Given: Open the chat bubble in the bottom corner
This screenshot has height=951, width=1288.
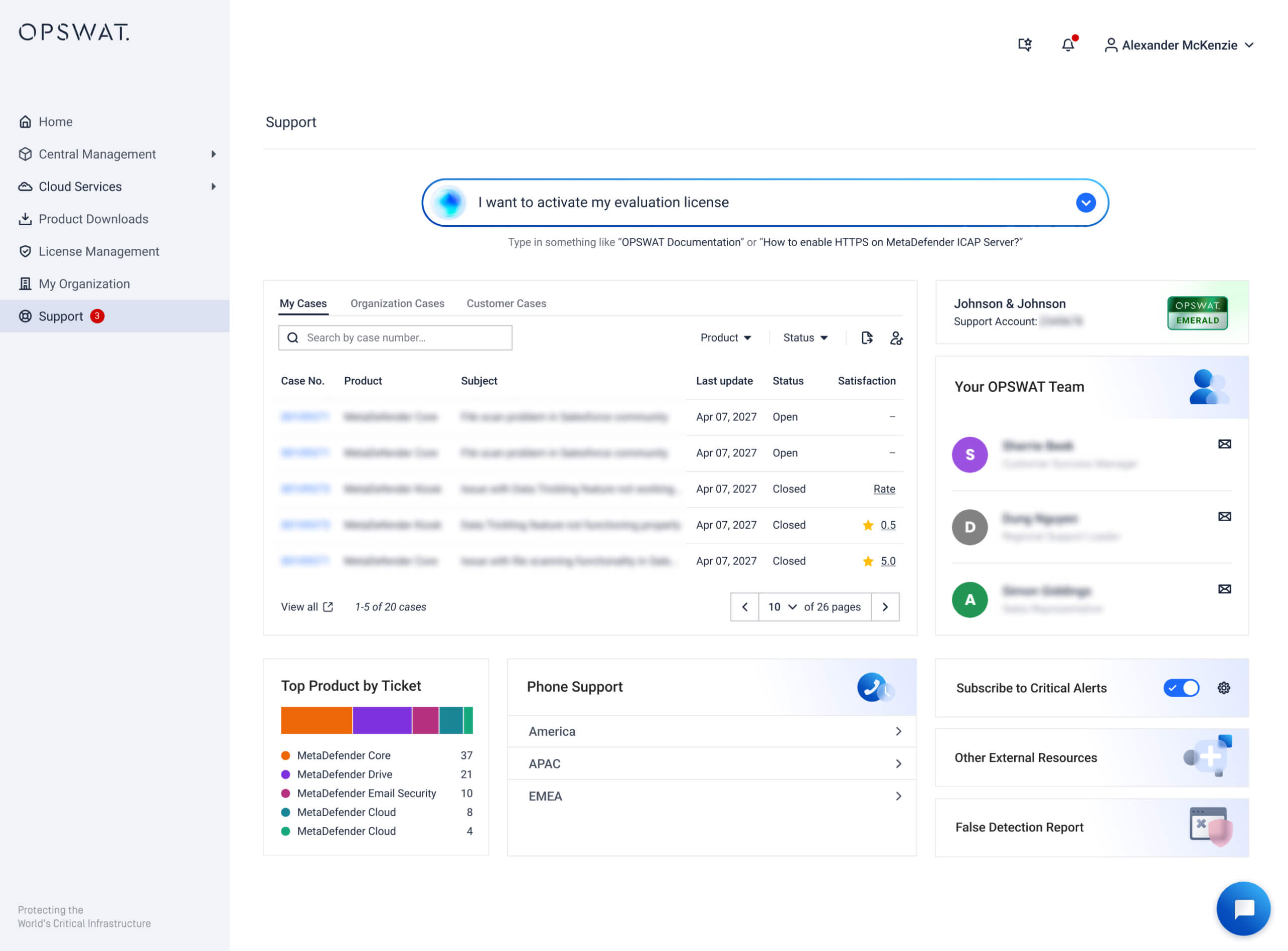Looking at the screenshot, I should click(1243, 908).
